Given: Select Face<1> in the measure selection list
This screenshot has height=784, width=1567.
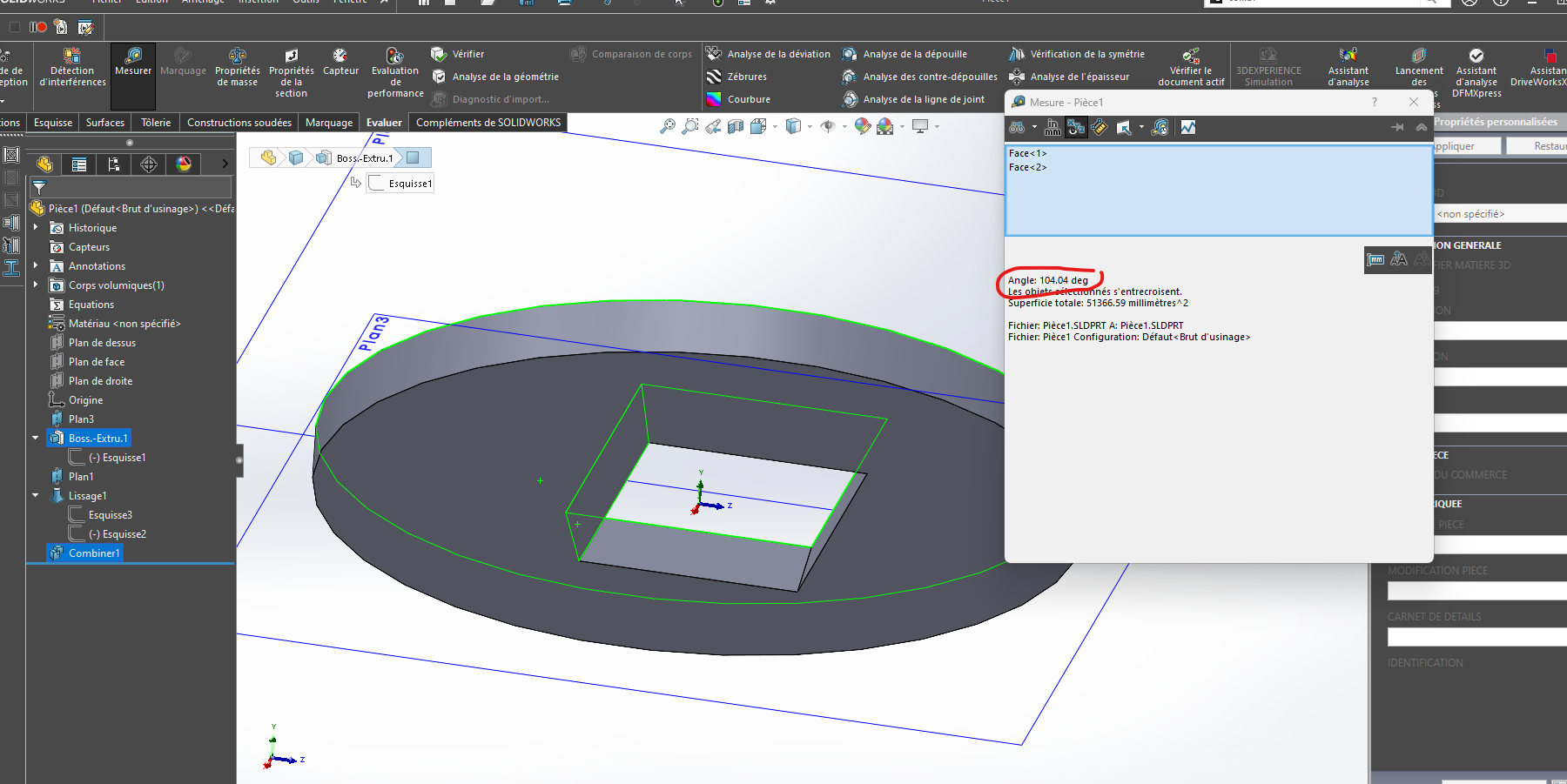Looking at the screenshot, I should 1028,153.
